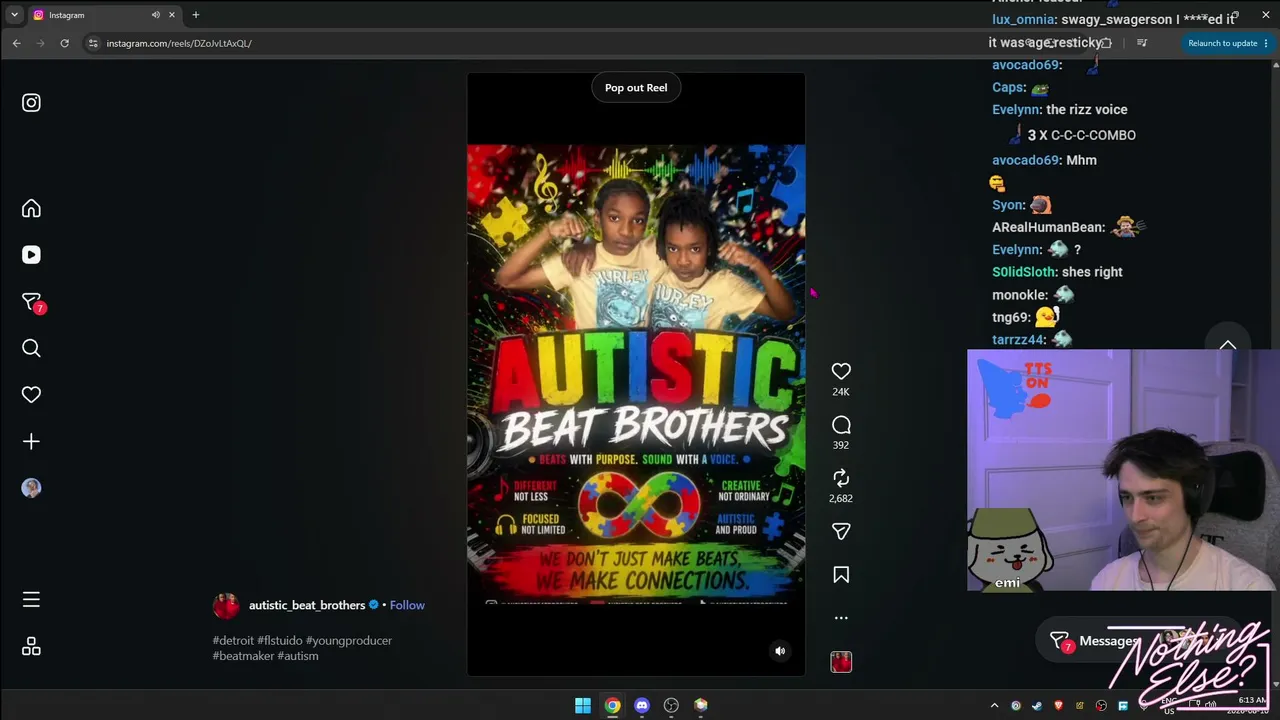Open the More hamburger menu in the sidebar

31,600
